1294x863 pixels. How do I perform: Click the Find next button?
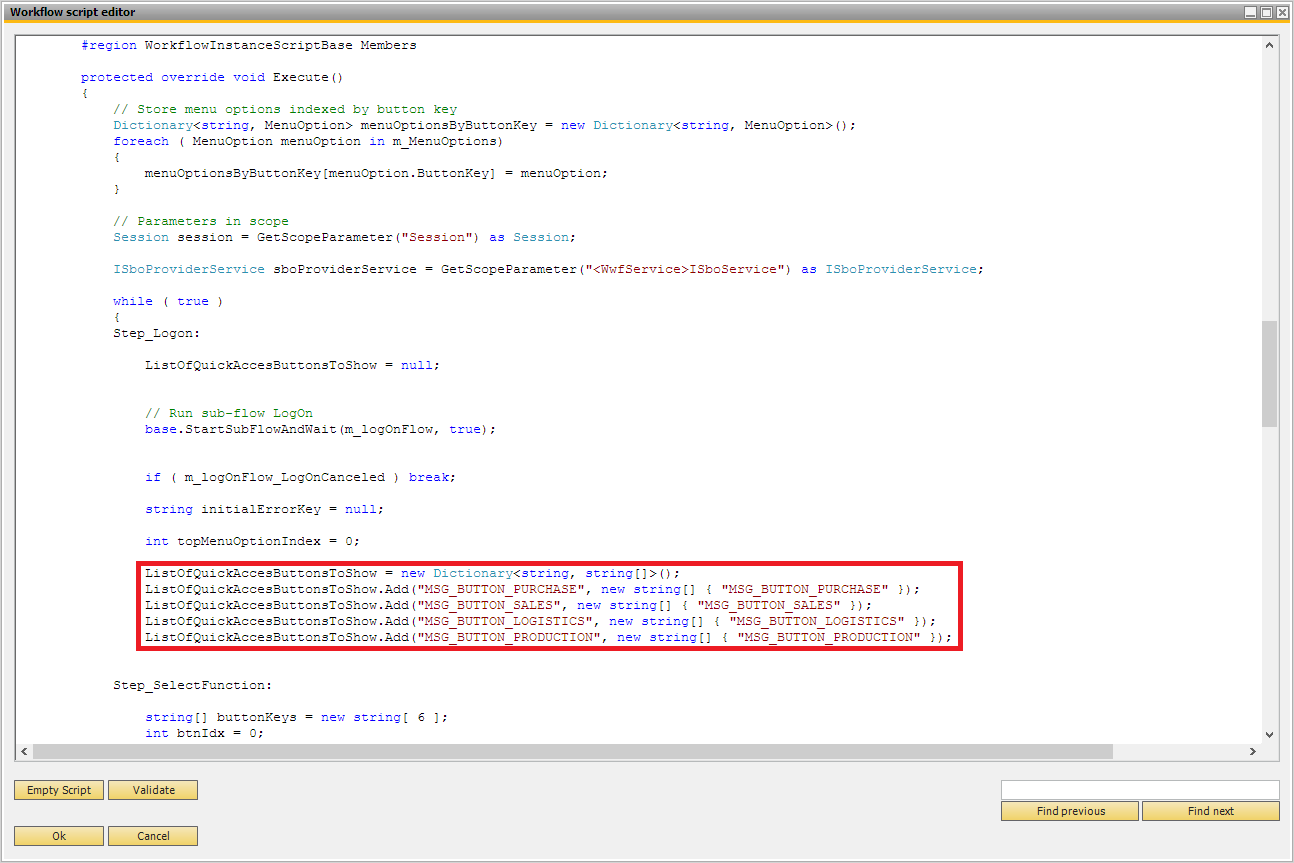coord(1211,811)
